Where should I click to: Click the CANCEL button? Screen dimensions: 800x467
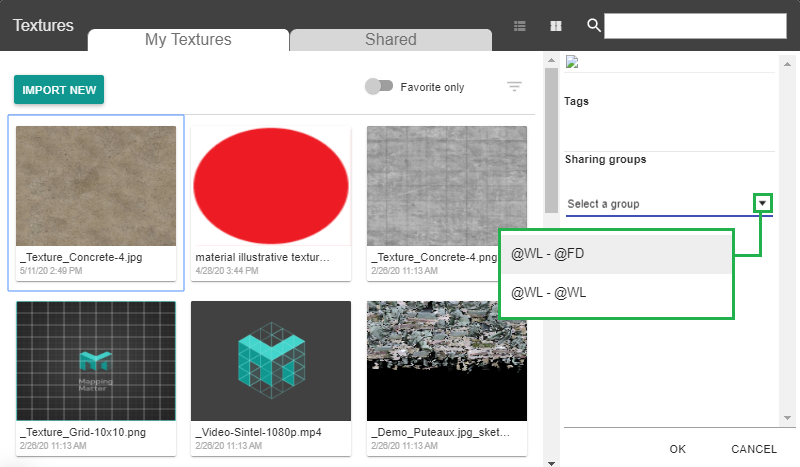pos(754,449)
